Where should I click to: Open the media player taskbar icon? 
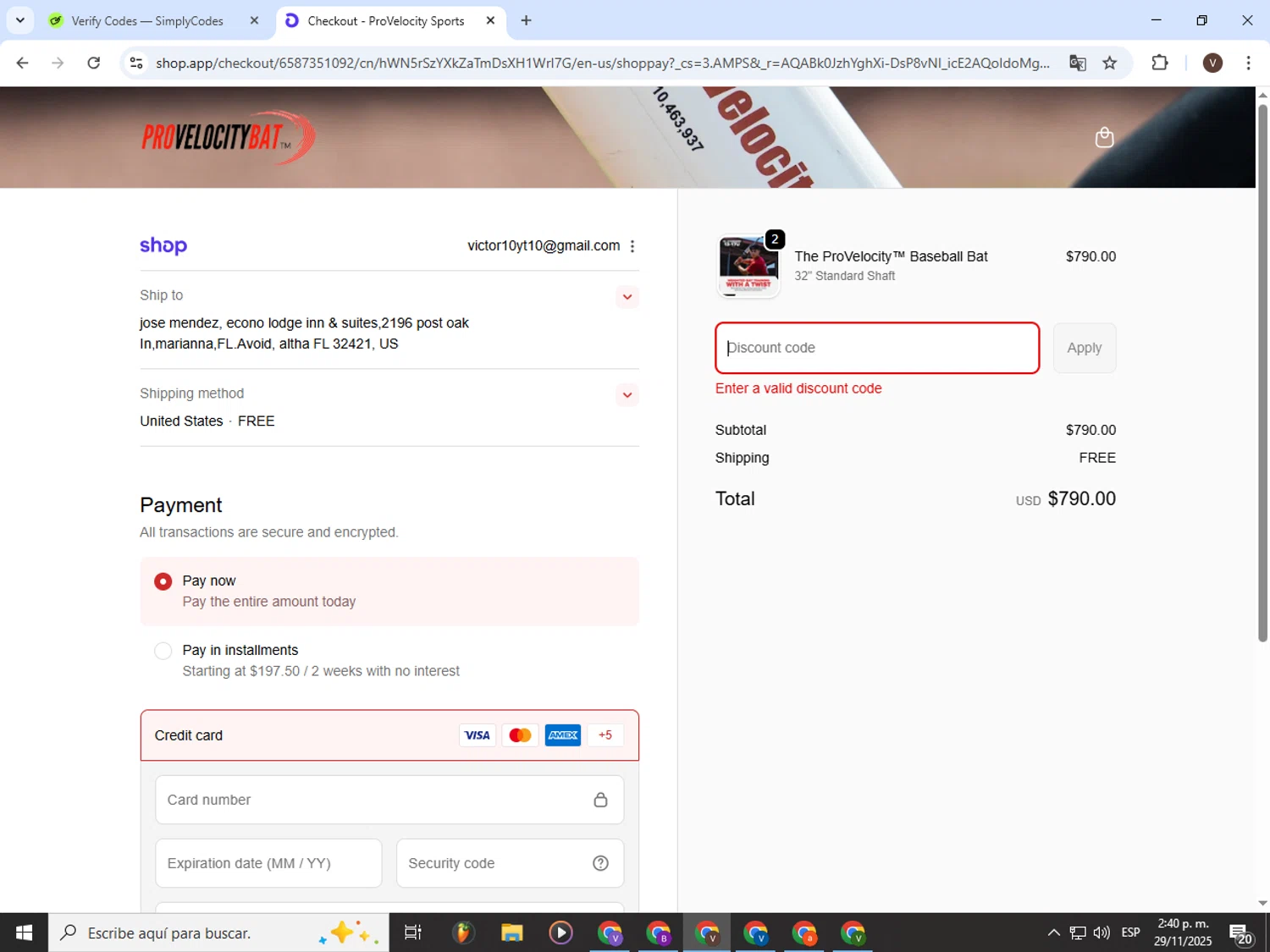click(x=560, y=933)
